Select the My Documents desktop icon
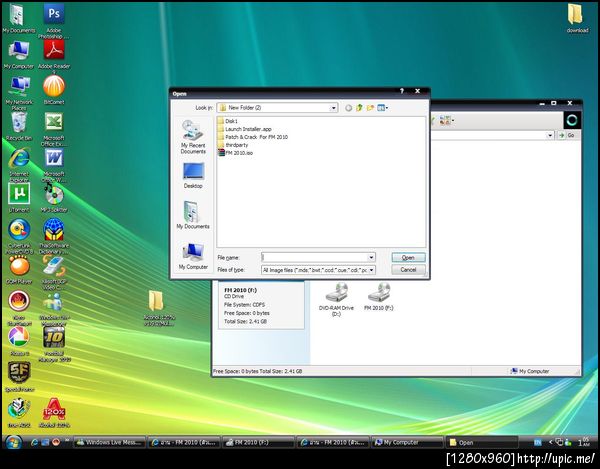600x469 pixels. coord(19,19)
